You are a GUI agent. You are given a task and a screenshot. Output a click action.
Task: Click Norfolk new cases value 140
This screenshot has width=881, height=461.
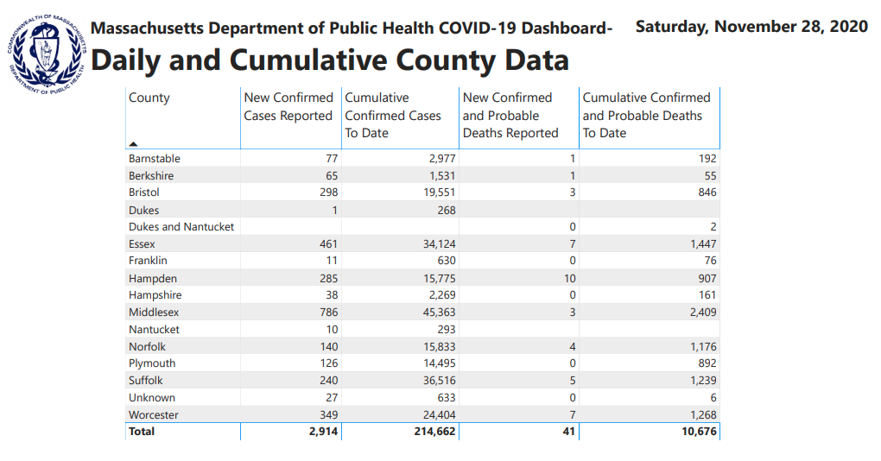[329, 347]
